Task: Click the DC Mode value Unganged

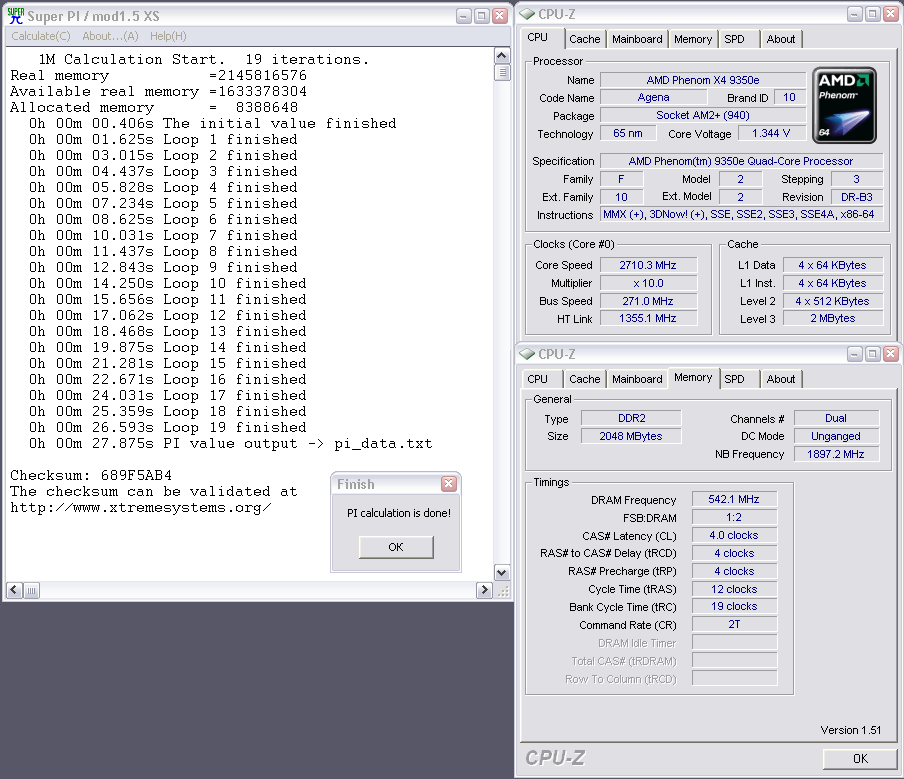Action: (836, 436)
